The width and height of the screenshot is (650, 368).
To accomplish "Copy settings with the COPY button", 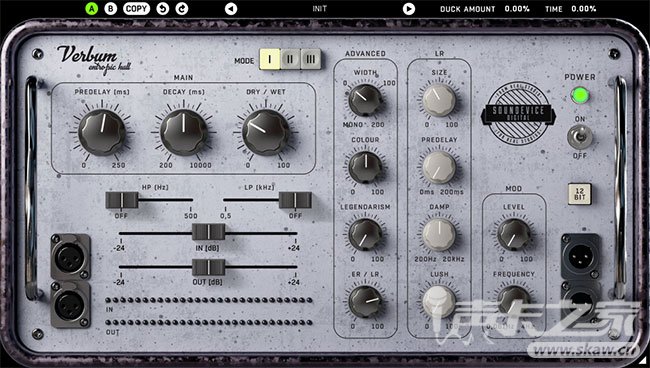I will click(136, 9).
